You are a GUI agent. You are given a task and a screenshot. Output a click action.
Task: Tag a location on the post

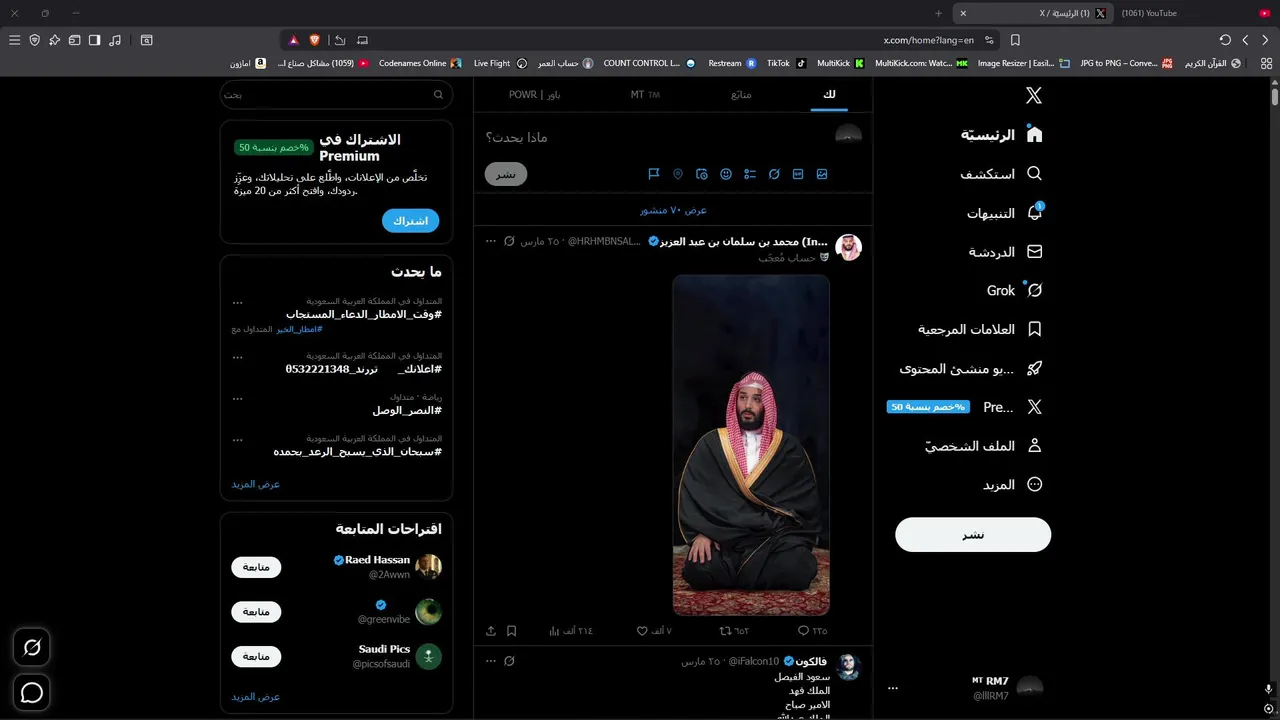point(678,174)
